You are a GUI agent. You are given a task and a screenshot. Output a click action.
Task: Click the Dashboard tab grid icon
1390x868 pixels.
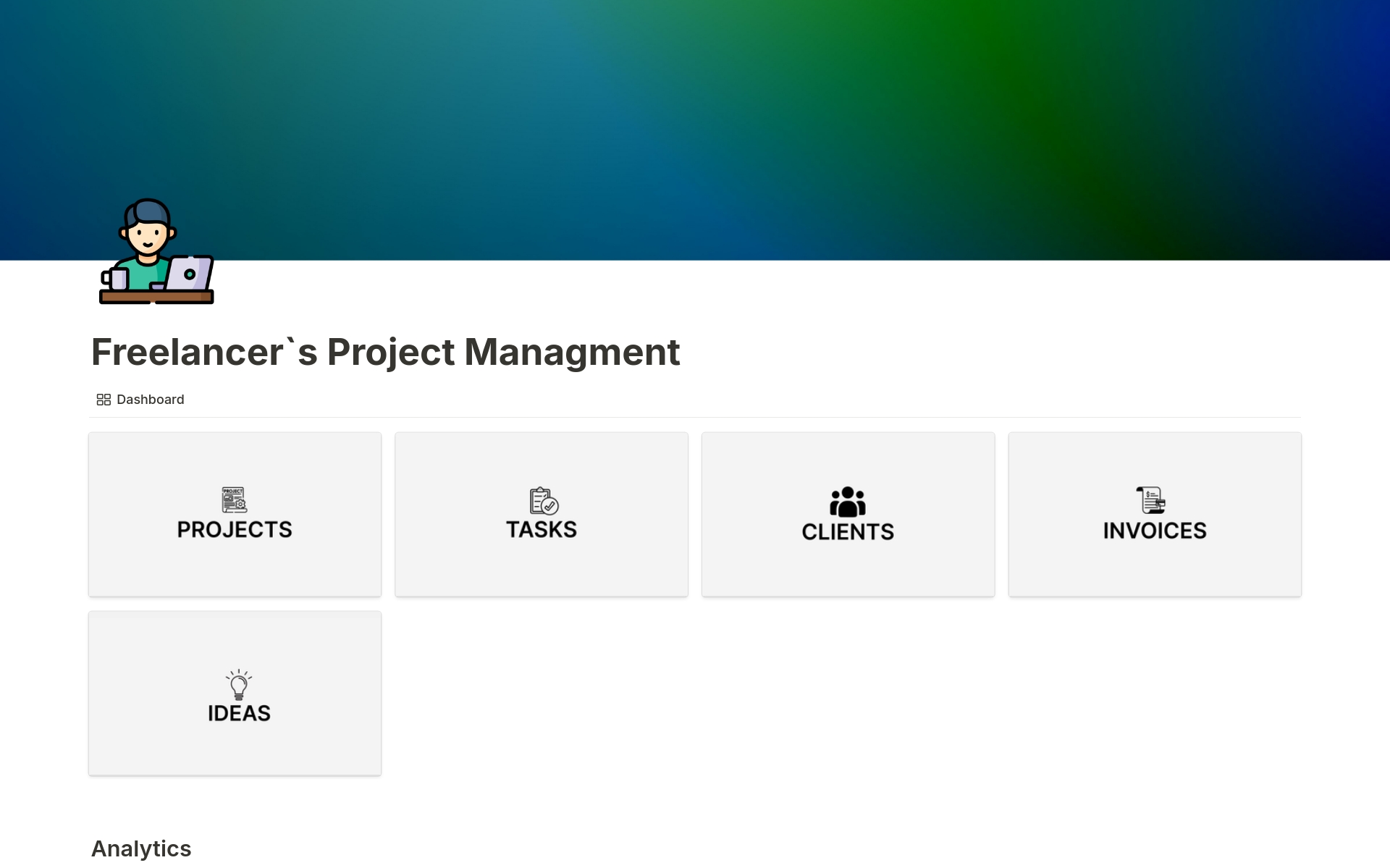pos(104,400)
